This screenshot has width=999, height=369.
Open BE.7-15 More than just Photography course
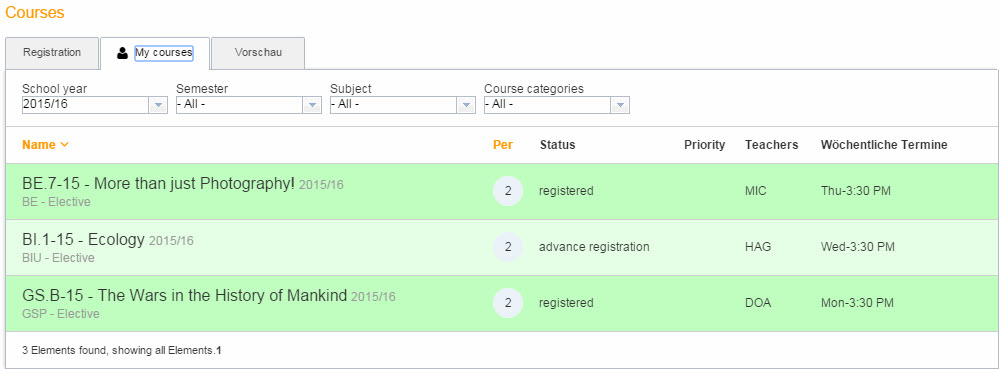pos(159,184)
